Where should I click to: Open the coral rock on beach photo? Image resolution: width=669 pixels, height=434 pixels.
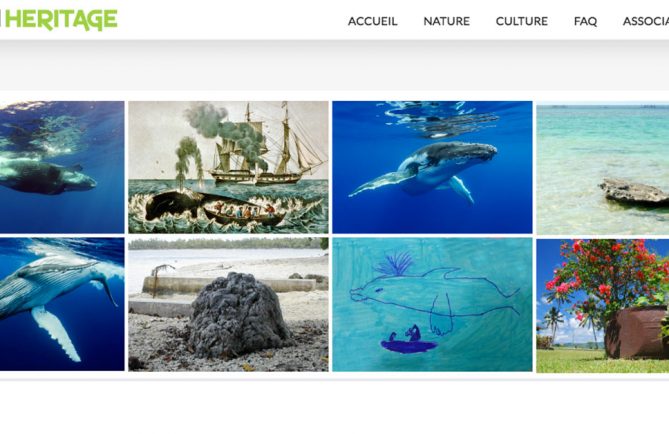tap(228, 305)
